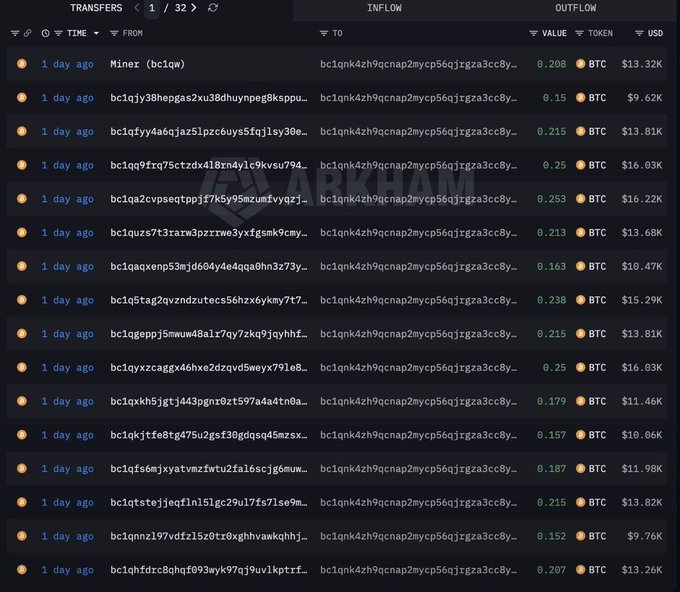Open sender address bc1qgeppj5mwuw48alr7q...

(209, 334)
